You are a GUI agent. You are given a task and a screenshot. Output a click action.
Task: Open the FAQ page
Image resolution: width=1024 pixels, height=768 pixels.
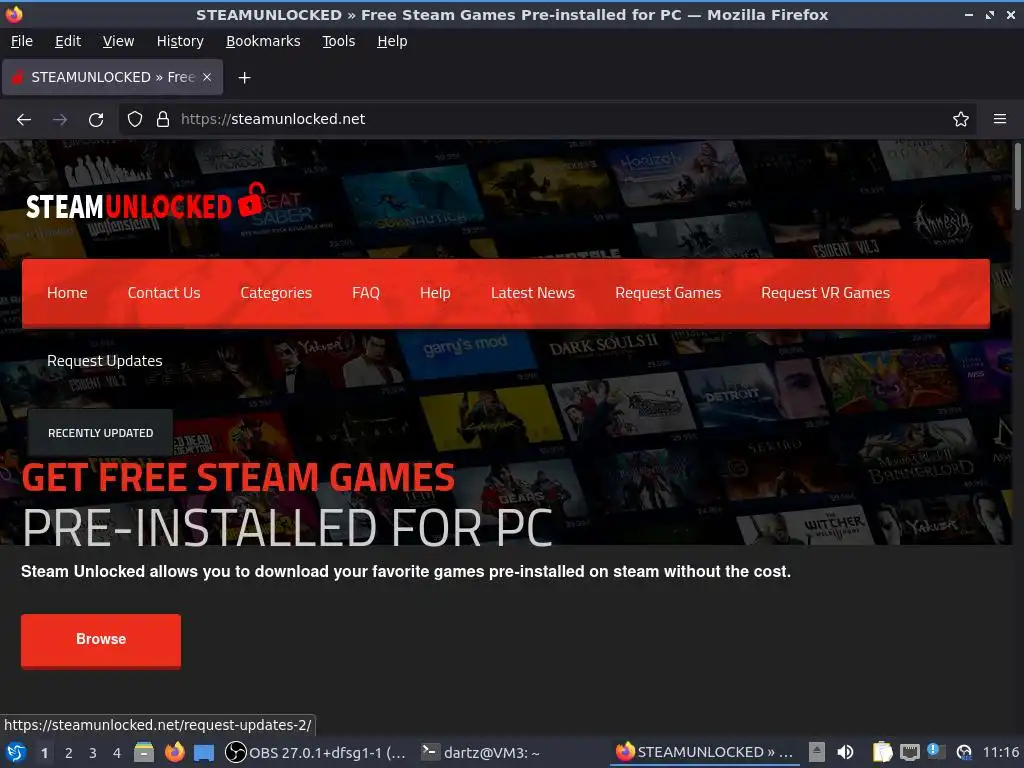366,293
